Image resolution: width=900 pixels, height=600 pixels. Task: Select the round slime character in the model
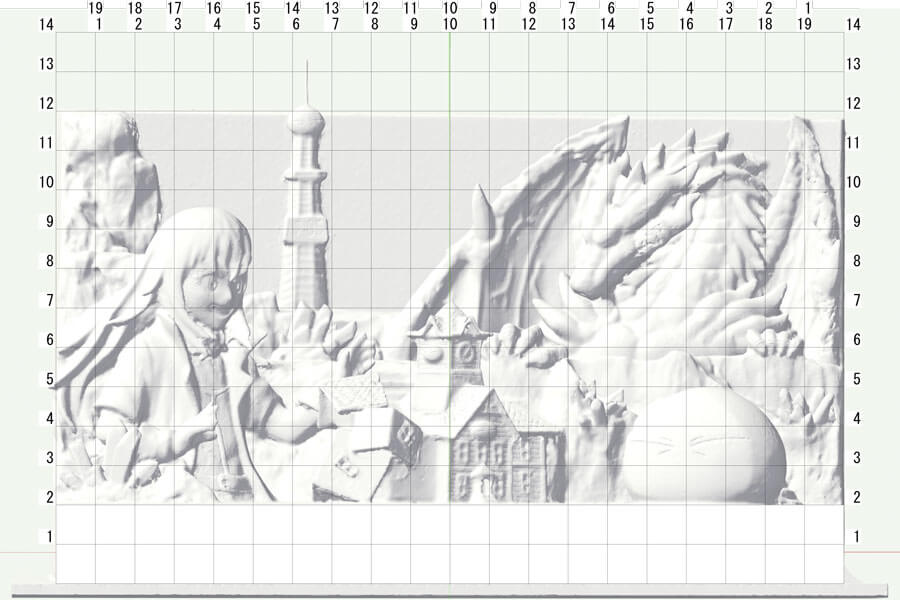point(704,445)
